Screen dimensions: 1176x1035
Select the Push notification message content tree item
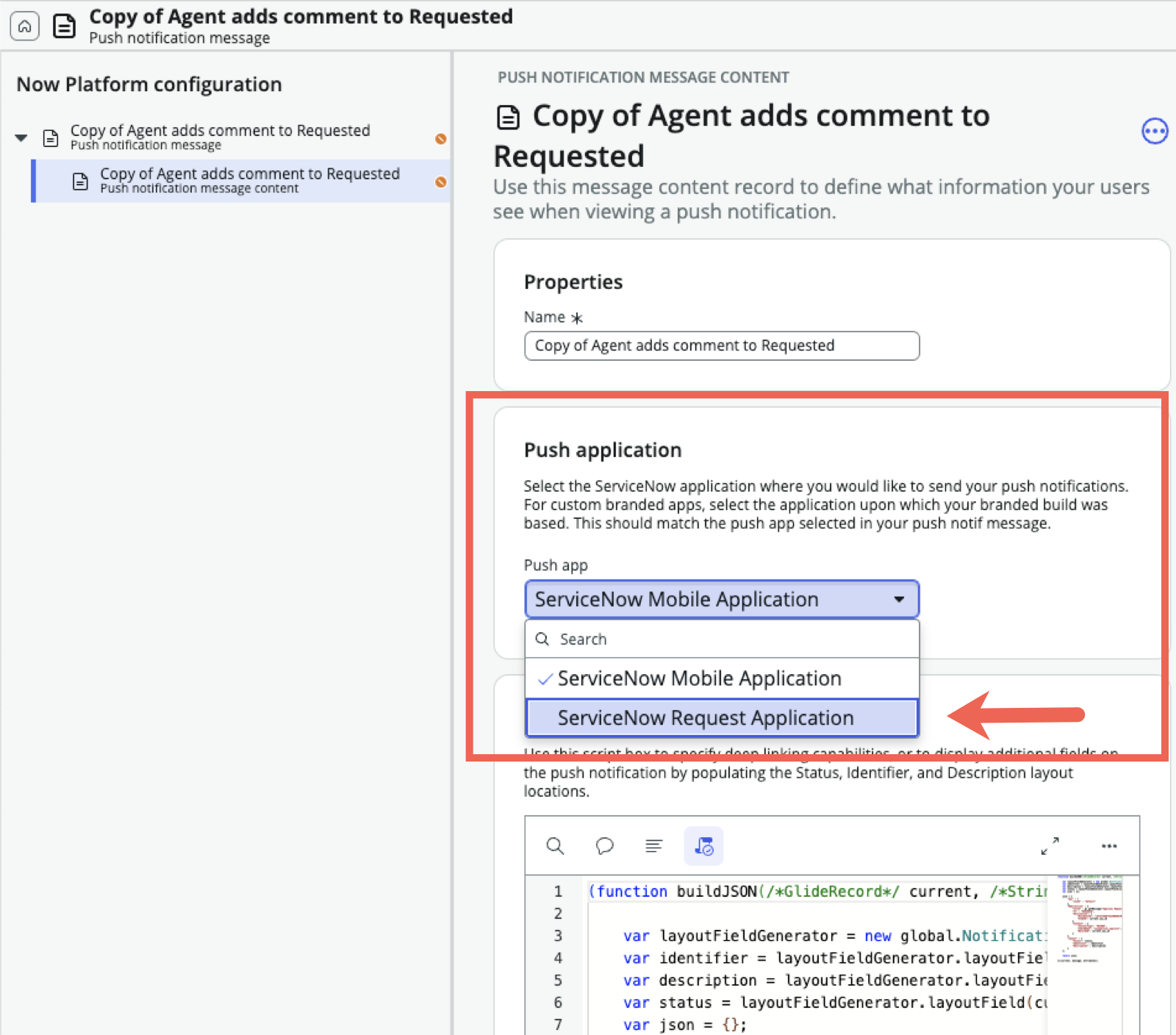pyautogui.click(x=241, y=181)
